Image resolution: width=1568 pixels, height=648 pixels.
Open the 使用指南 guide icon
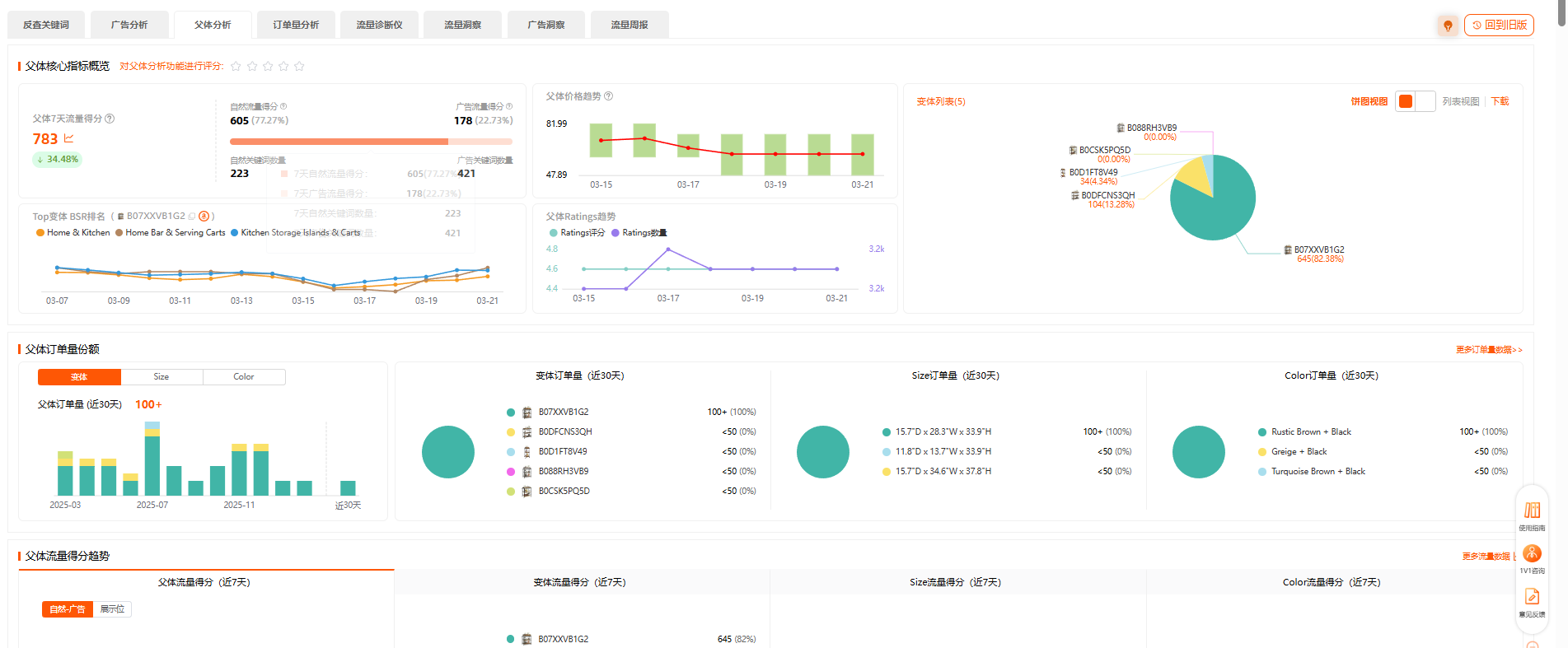coord(1532,511)
